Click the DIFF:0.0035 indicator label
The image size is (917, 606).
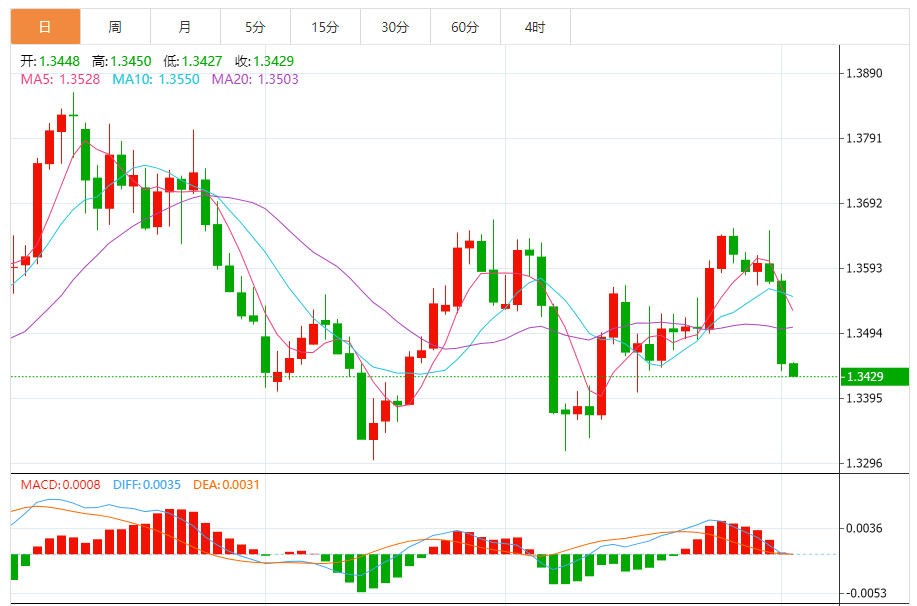(147, 485)
